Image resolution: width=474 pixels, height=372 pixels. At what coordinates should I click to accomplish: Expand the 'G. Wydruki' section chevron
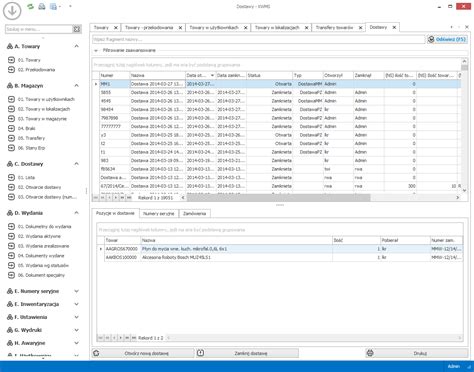click(x=77, y=330)
